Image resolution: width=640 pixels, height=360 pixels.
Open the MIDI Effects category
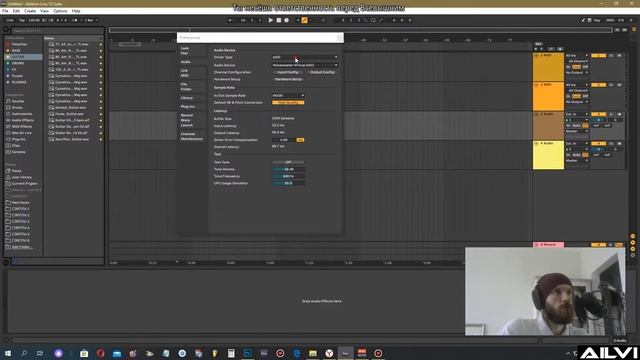tap(22, 127)
